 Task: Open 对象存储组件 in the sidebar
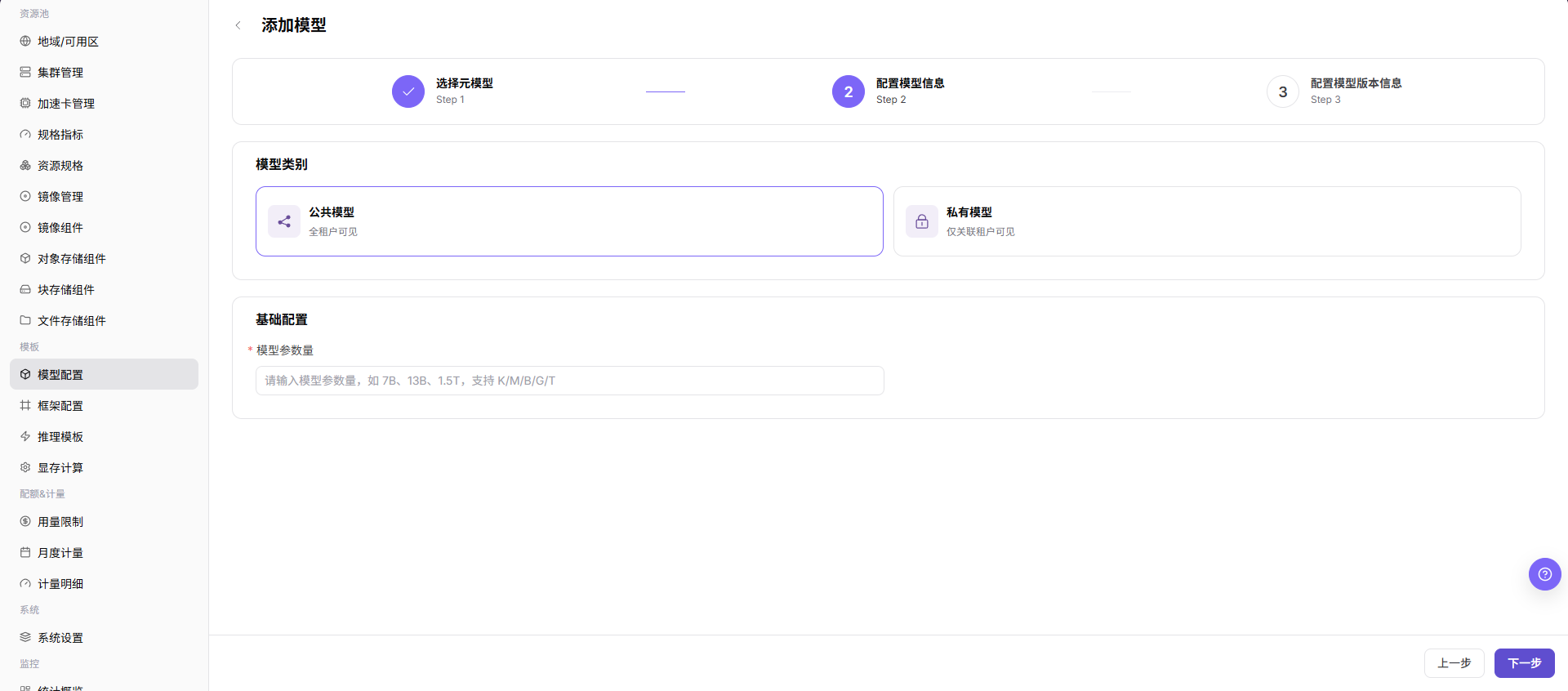click(x=104, y=258)
